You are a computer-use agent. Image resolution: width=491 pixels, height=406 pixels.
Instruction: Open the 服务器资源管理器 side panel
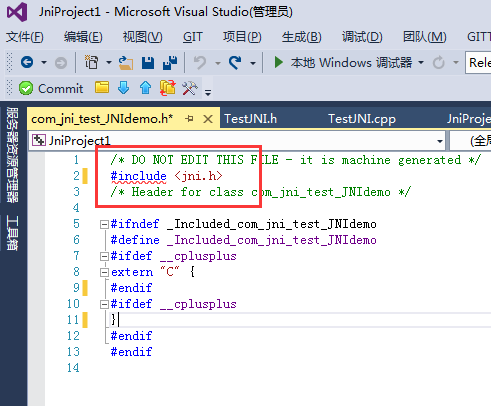(x=13, y=155)
